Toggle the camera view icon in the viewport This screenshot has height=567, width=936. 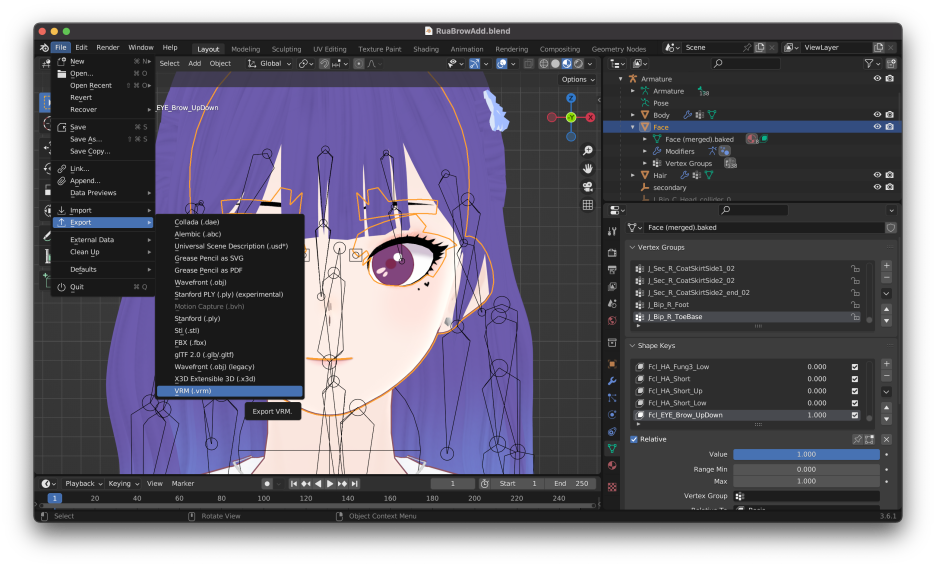point(588,187)
